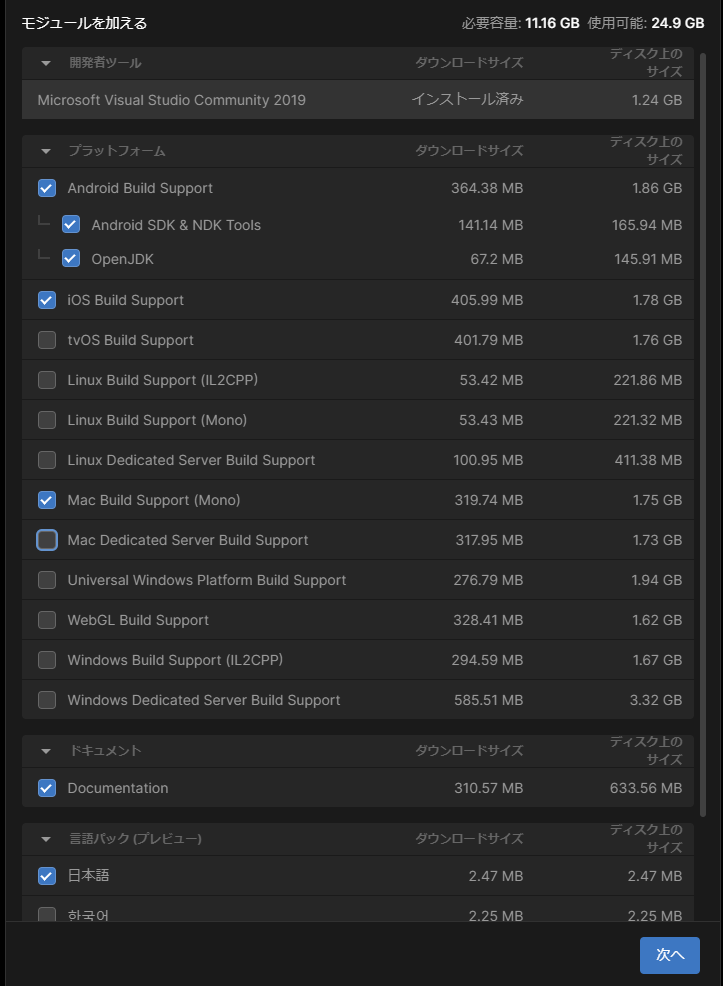The image size is (723, 986).
Task: Uncheck the Documentation module
Action: pos(47,788)
